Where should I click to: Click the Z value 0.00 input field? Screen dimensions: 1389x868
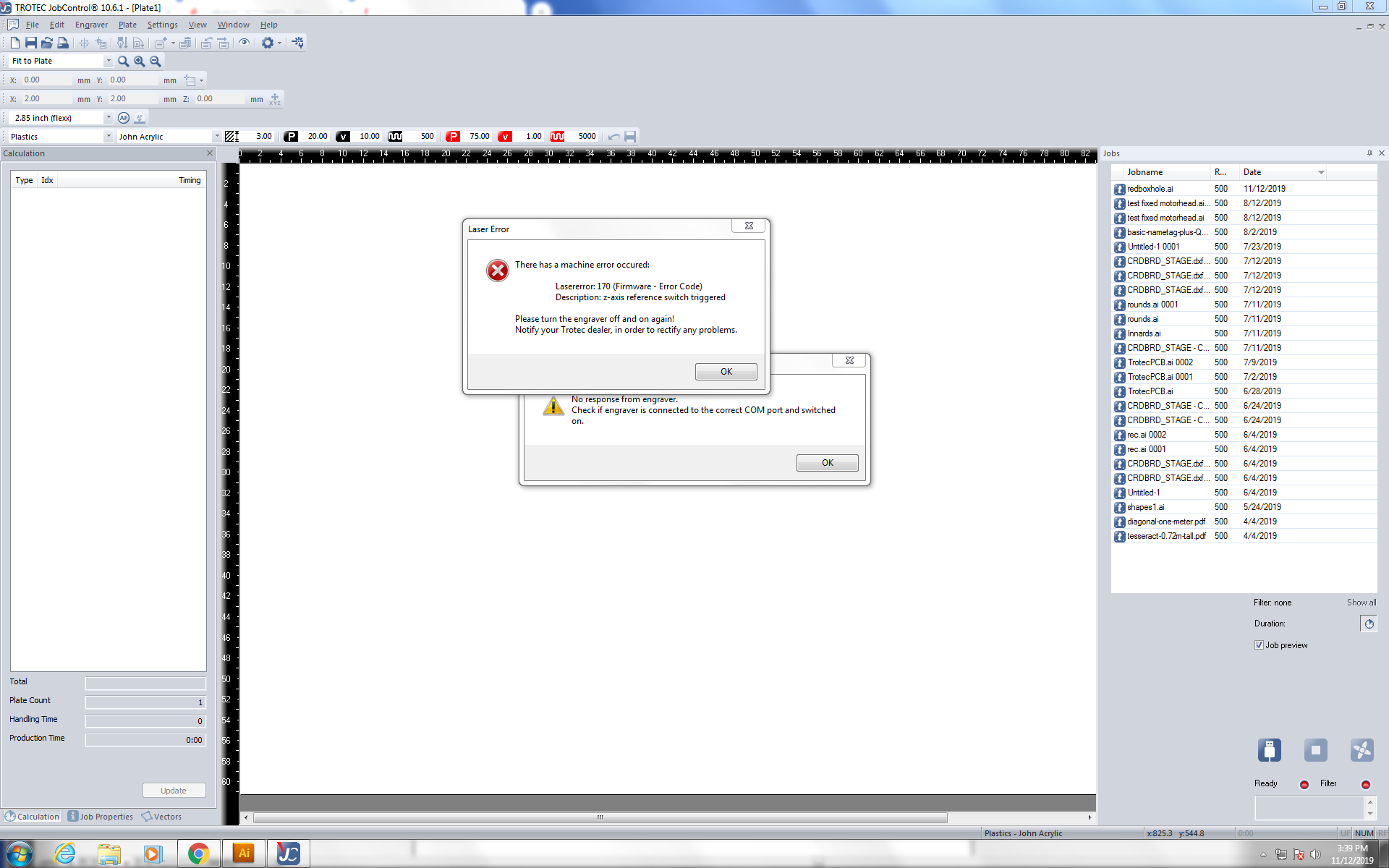tap(221, 99)
